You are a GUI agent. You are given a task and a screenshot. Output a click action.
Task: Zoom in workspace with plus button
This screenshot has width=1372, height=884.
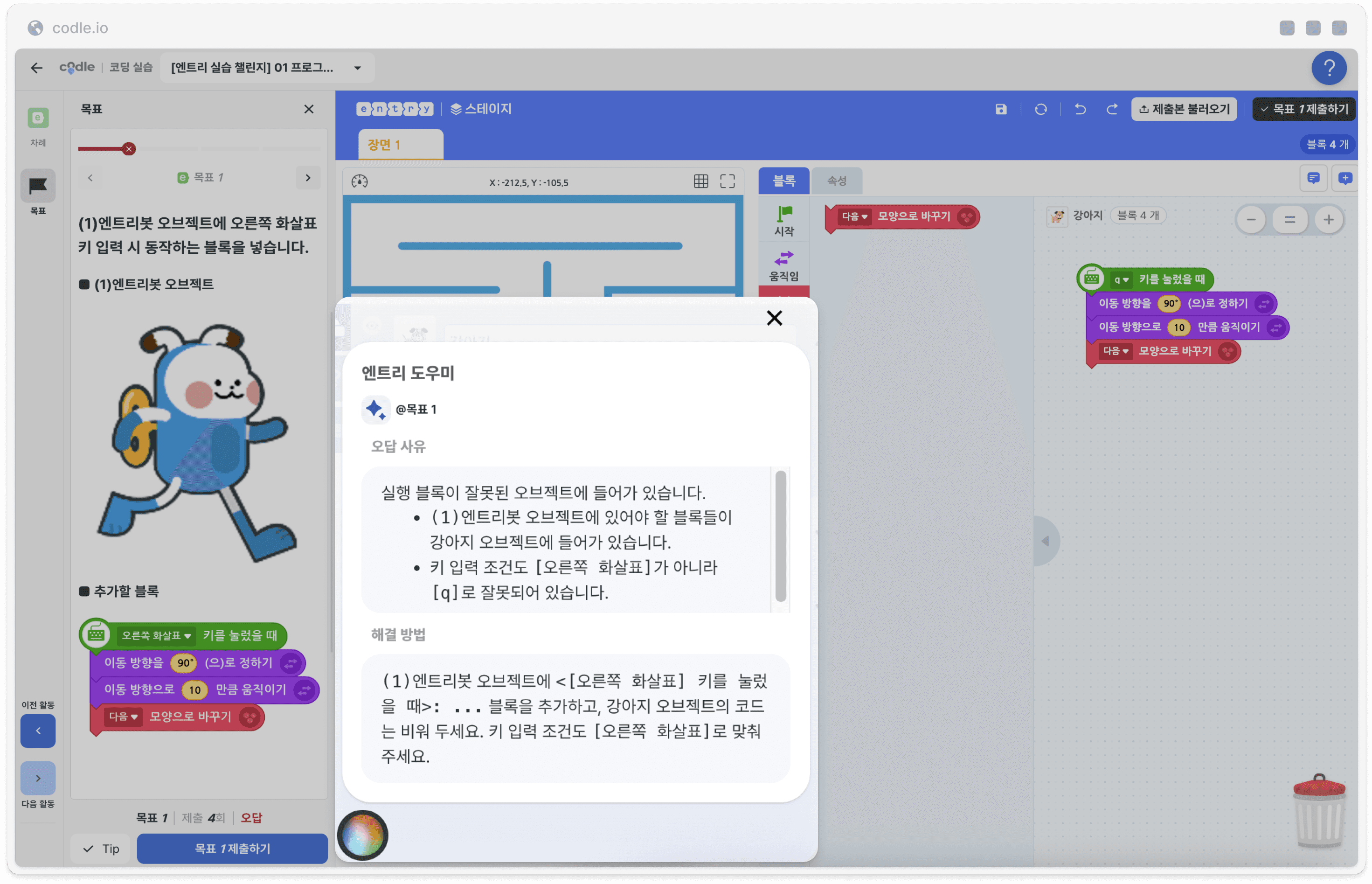click(1328, 219)
